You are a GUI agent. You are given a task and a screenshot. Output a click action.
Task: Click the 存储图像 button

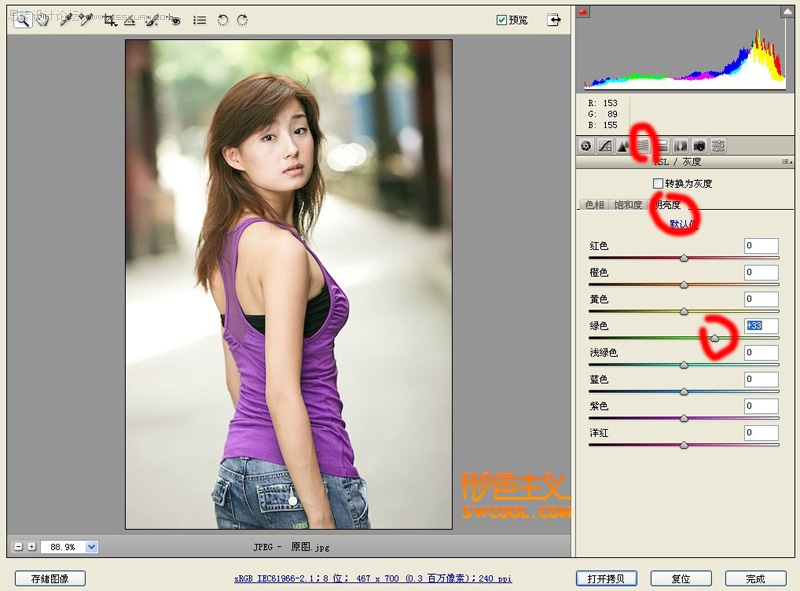(x=50, y=578)
